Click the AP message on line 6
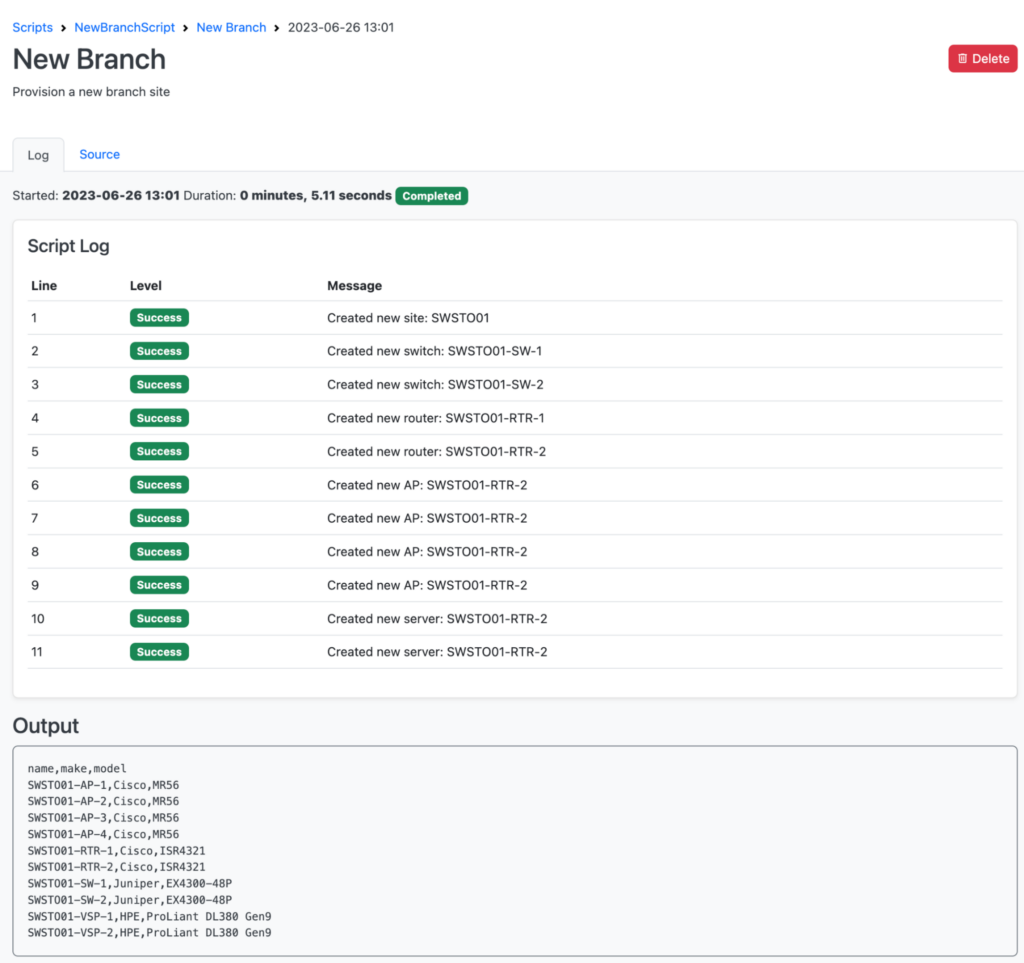Image resolution: width=1024 pixels, height=963 pixels. click(427, 485)
